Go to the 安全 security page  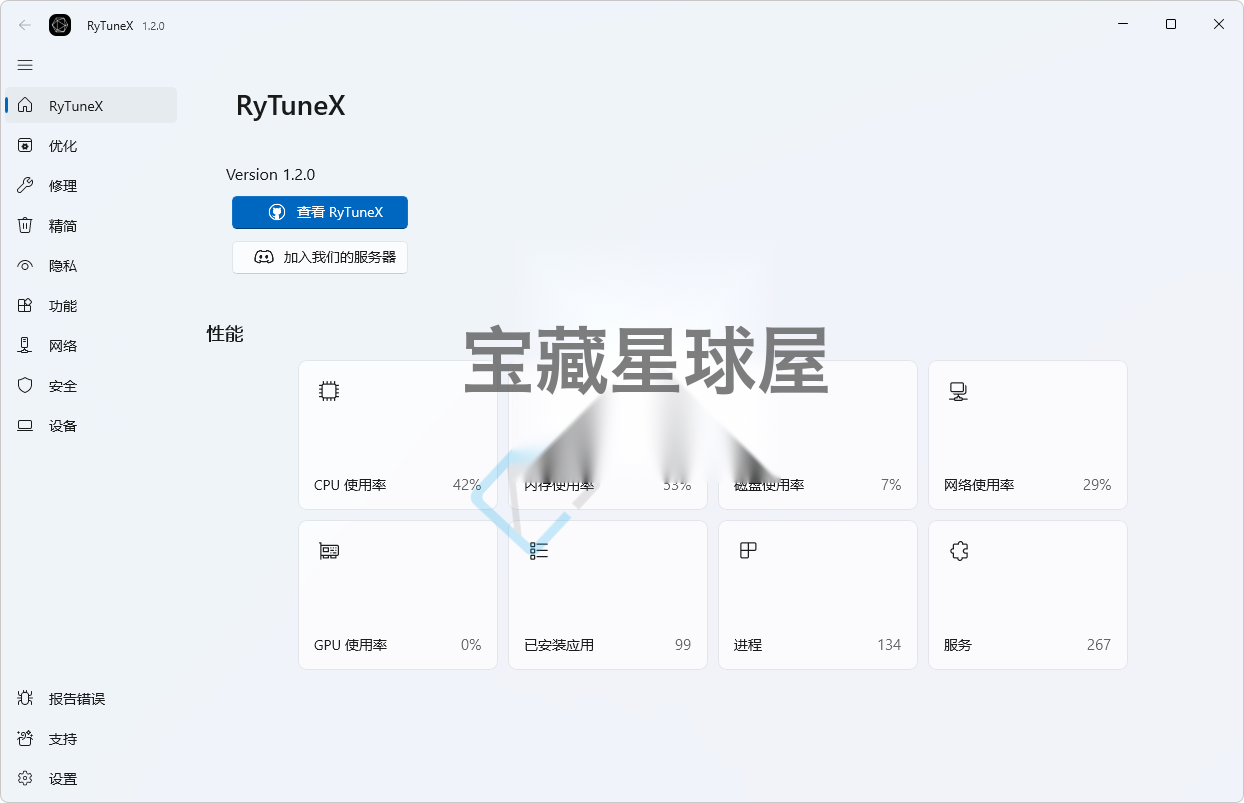[x=91, y=385]
